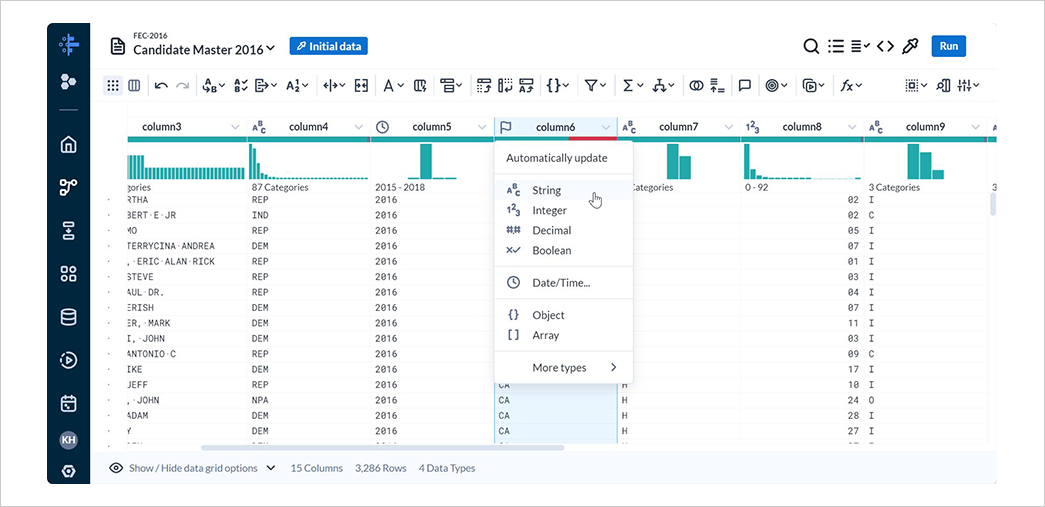The image size is (1045, 507).
Task: Click the KH user avatar
Action: coord(68,440)
